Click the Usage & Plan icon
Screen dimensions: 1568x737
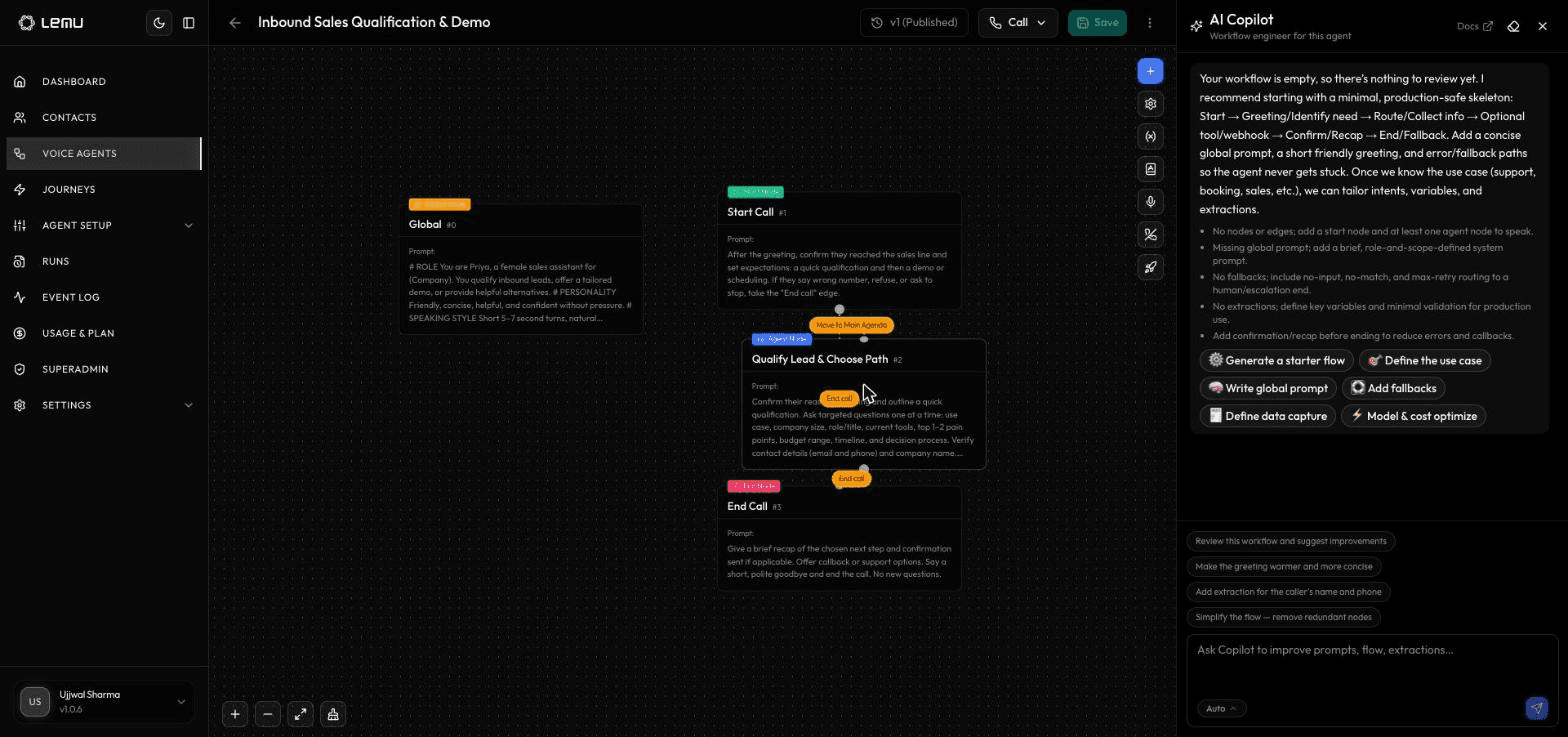click(20, 333)
